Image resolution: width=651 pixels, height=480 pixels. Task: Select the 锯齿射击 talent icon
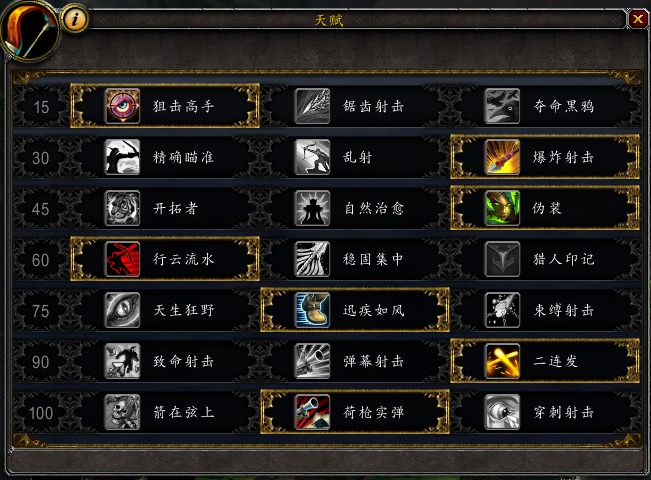pyautogui.click(x=312, y=106)
